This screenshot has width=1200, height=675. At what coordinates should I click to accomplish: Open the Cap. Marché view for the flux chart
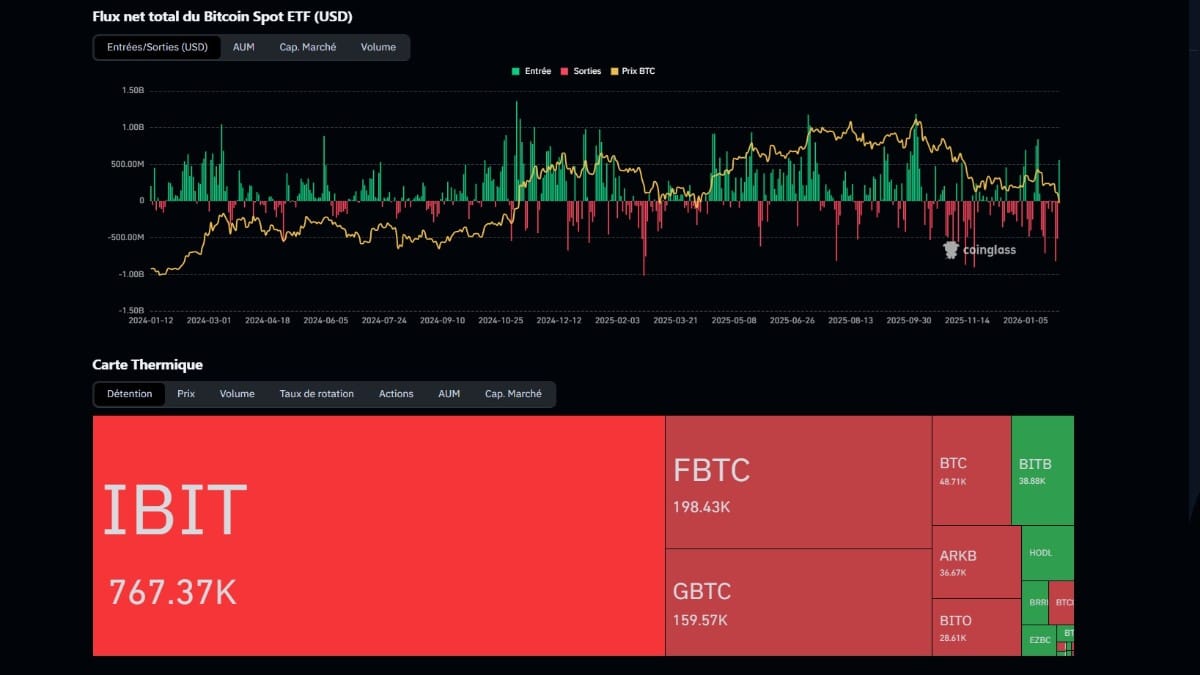point(307,47)
